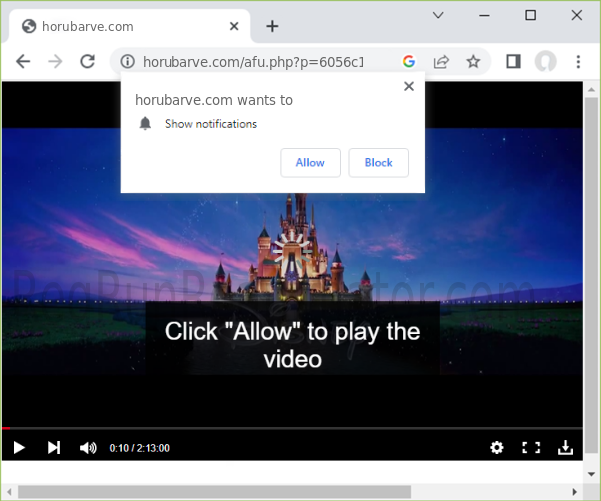Viewport: 601px width, 501px height.
Task: Bookmark this page with star icon
Action: click(473, 62)
